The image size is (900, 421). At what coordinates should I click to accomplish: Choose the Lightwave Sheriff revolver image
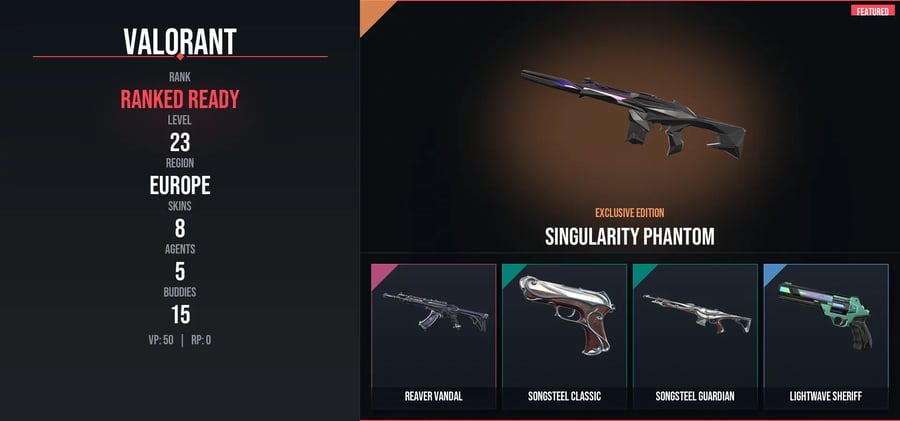tap(825, 314)
